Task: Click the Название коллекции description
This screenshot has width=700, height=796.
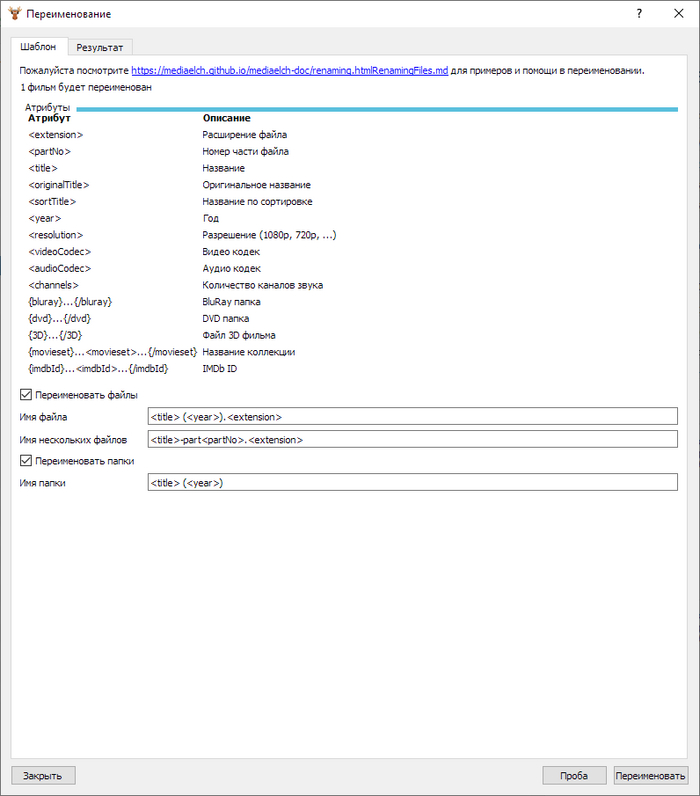Action: (249, 352)
